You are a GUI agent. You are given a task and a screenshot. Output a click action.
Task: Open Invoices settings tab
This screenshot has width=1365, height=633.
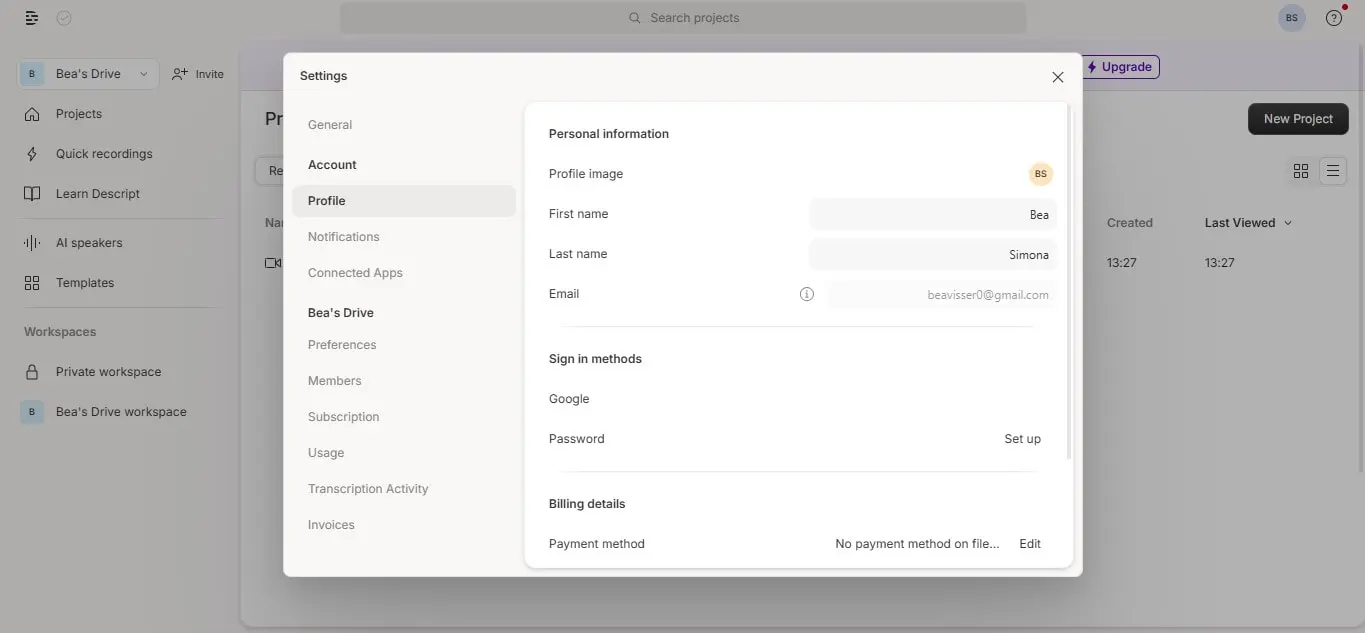[331, 525]
